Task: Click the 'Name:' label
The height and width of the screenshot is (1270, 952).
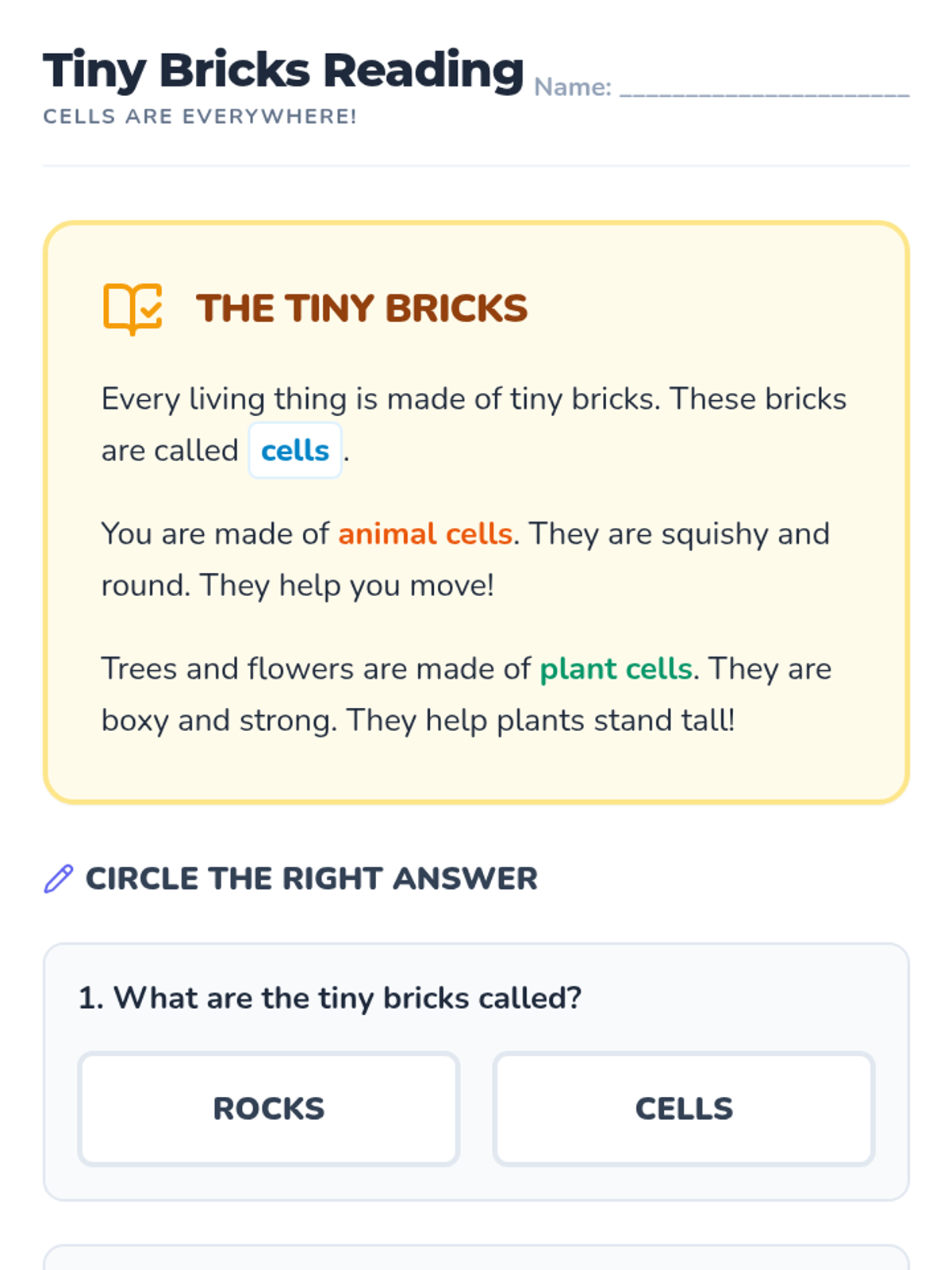Action: (x=572, y=87)
